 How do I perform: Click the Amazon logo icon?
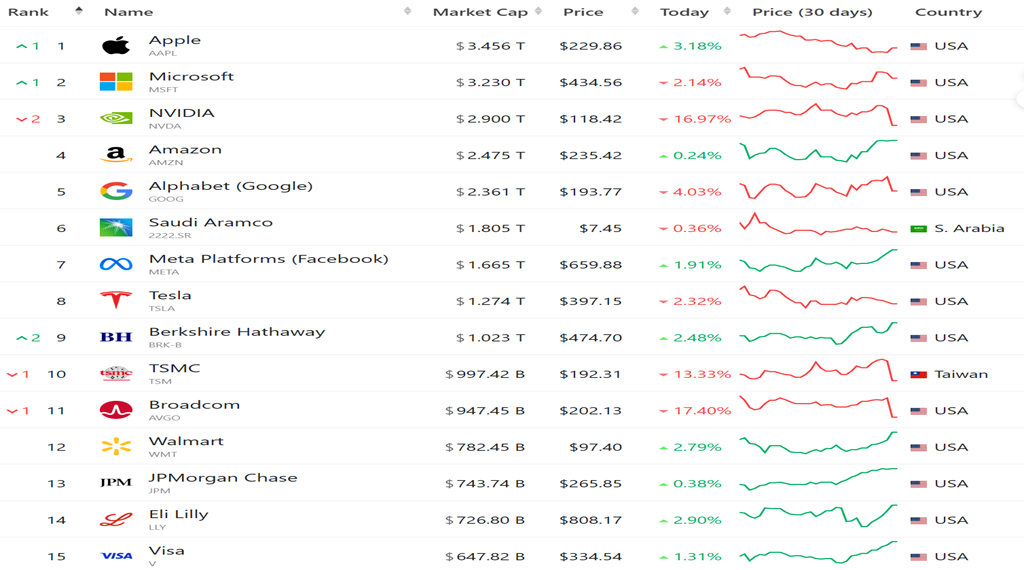click(116, 155)
